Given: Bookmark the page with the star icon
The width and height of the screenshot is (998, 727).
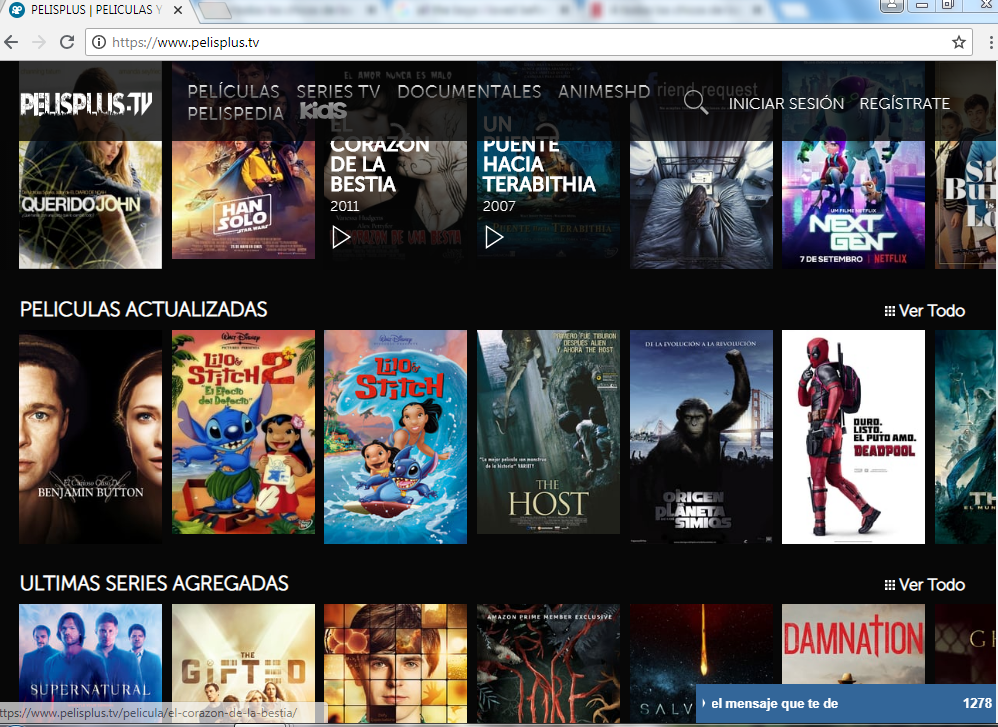Looking at the screenshot, I should (x=959, y=43).
